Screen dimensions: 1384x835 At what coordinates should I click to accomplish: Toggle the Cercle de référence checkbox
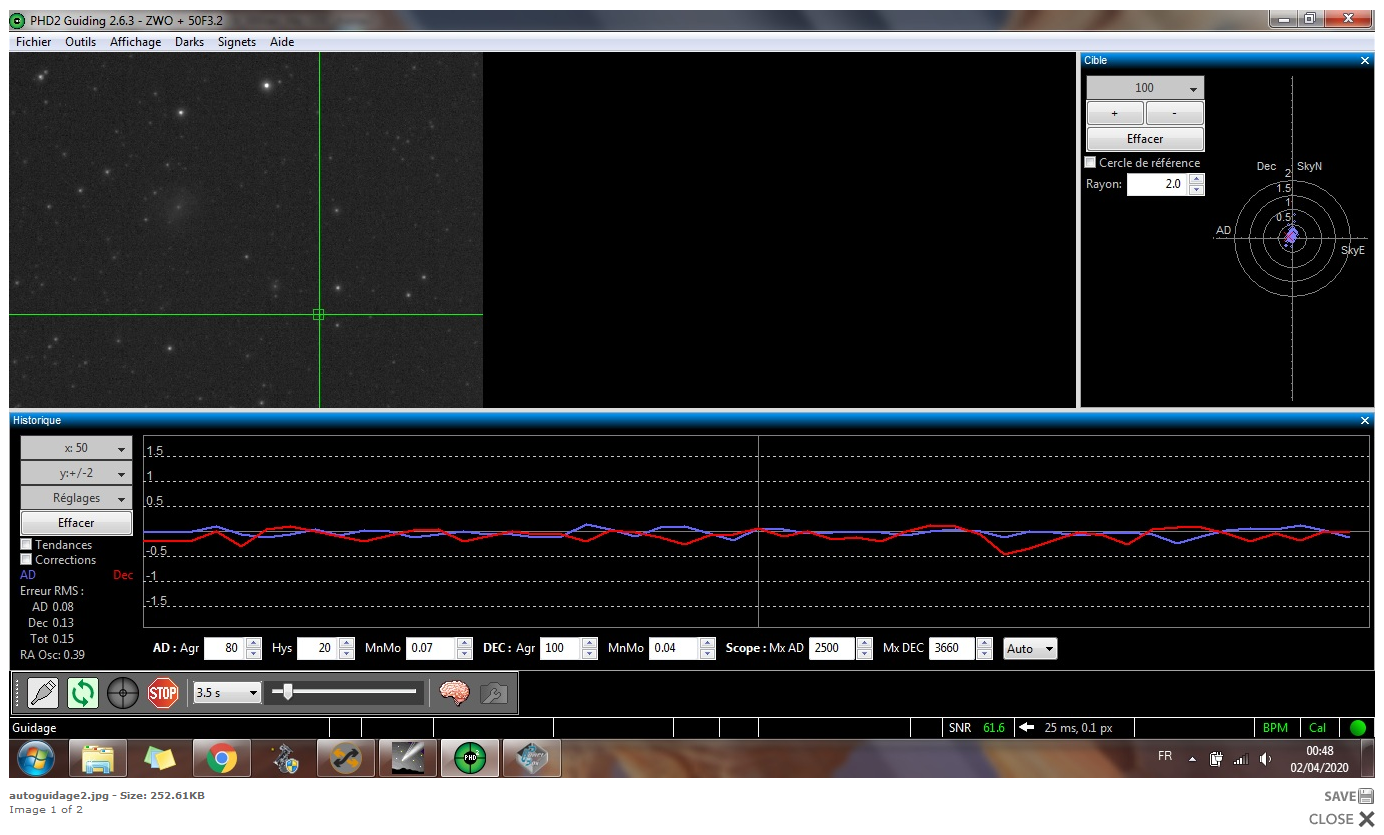tap(1091, 163)
